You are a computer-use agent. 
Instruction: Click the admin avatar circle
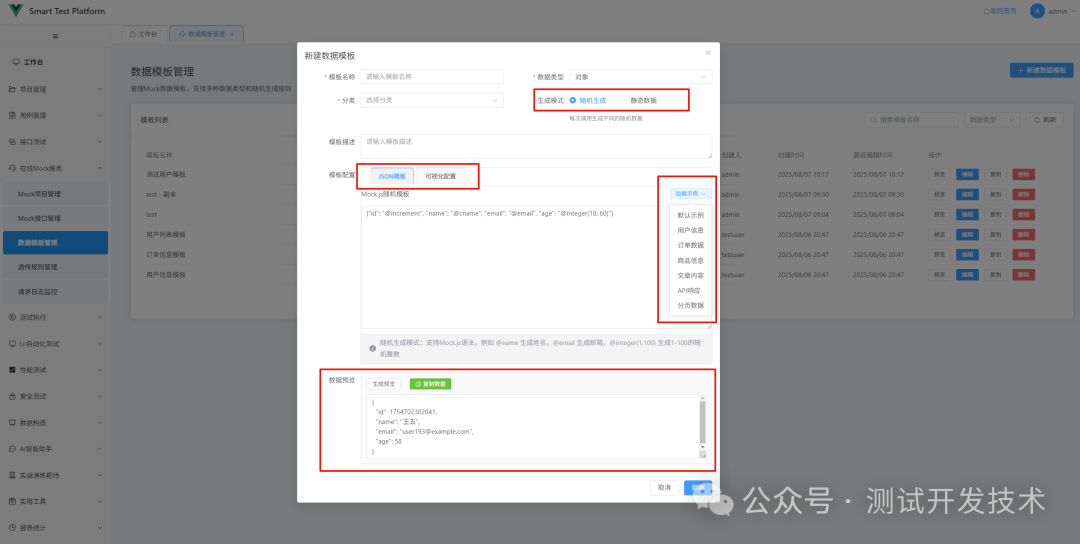pos(1037,11)
